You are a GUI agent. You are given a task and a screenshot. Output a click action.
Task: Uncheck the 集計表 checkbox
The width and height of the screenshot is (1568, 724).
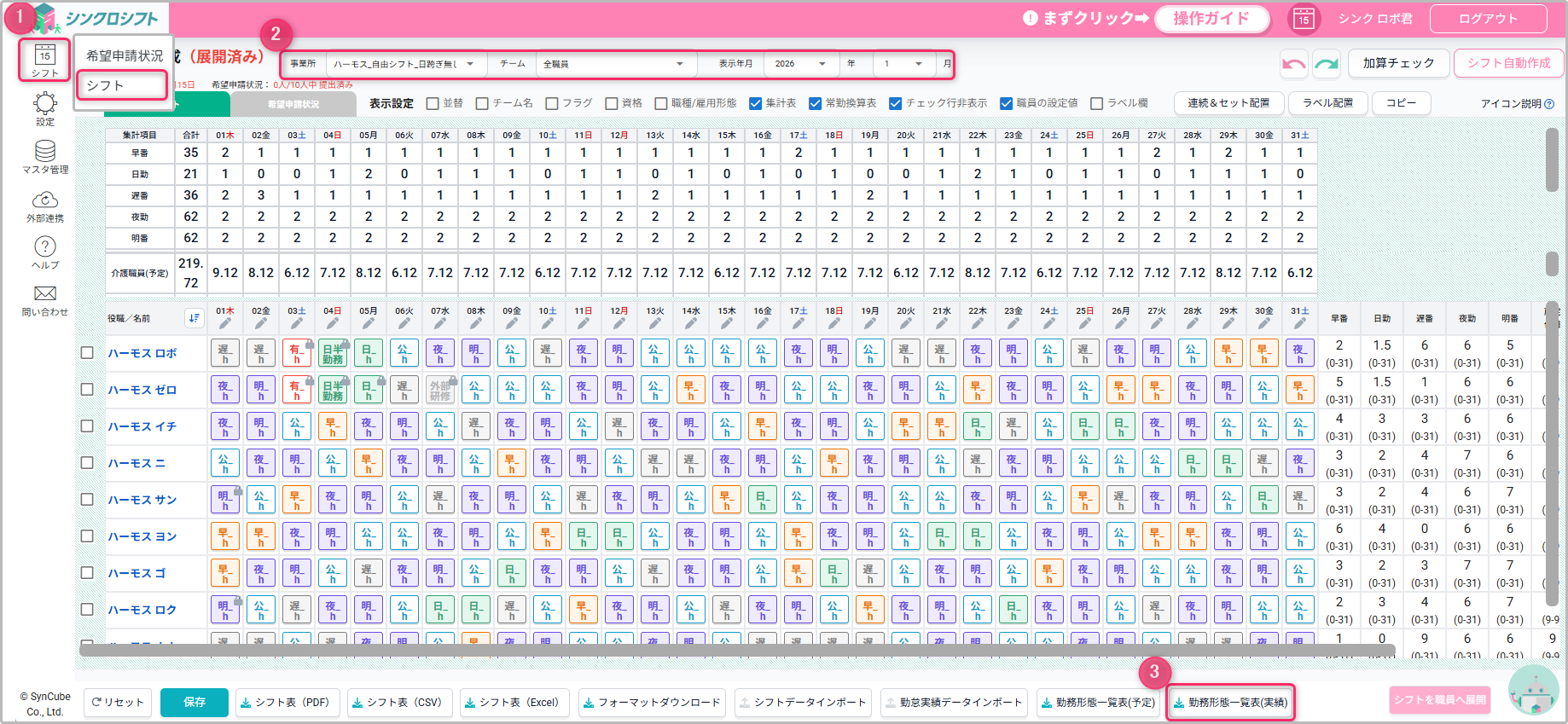tap(755, 103)
